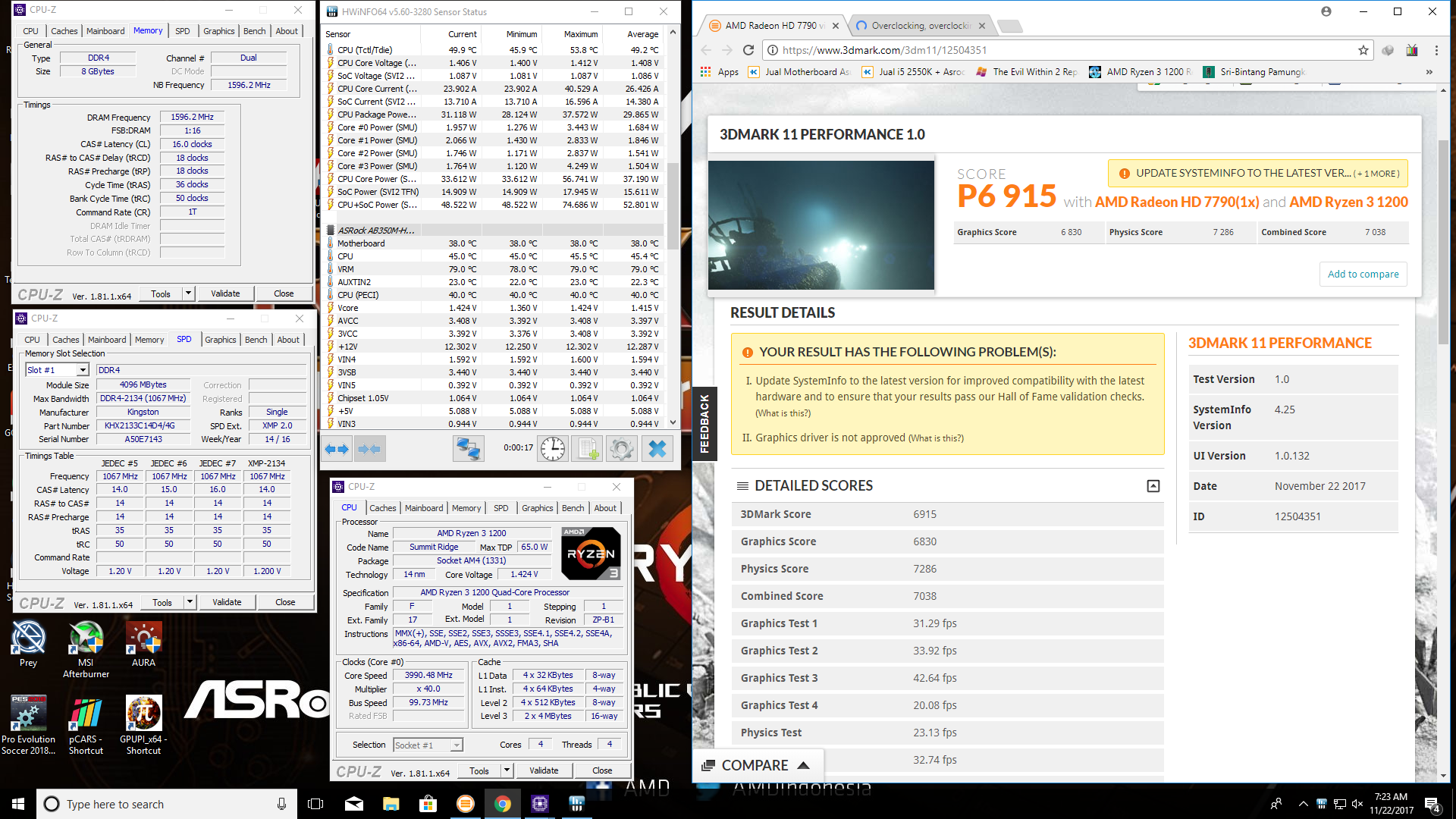
Task: Start logging with HWiNFO sheet-plus icon
Action: (x=587, y=449)
